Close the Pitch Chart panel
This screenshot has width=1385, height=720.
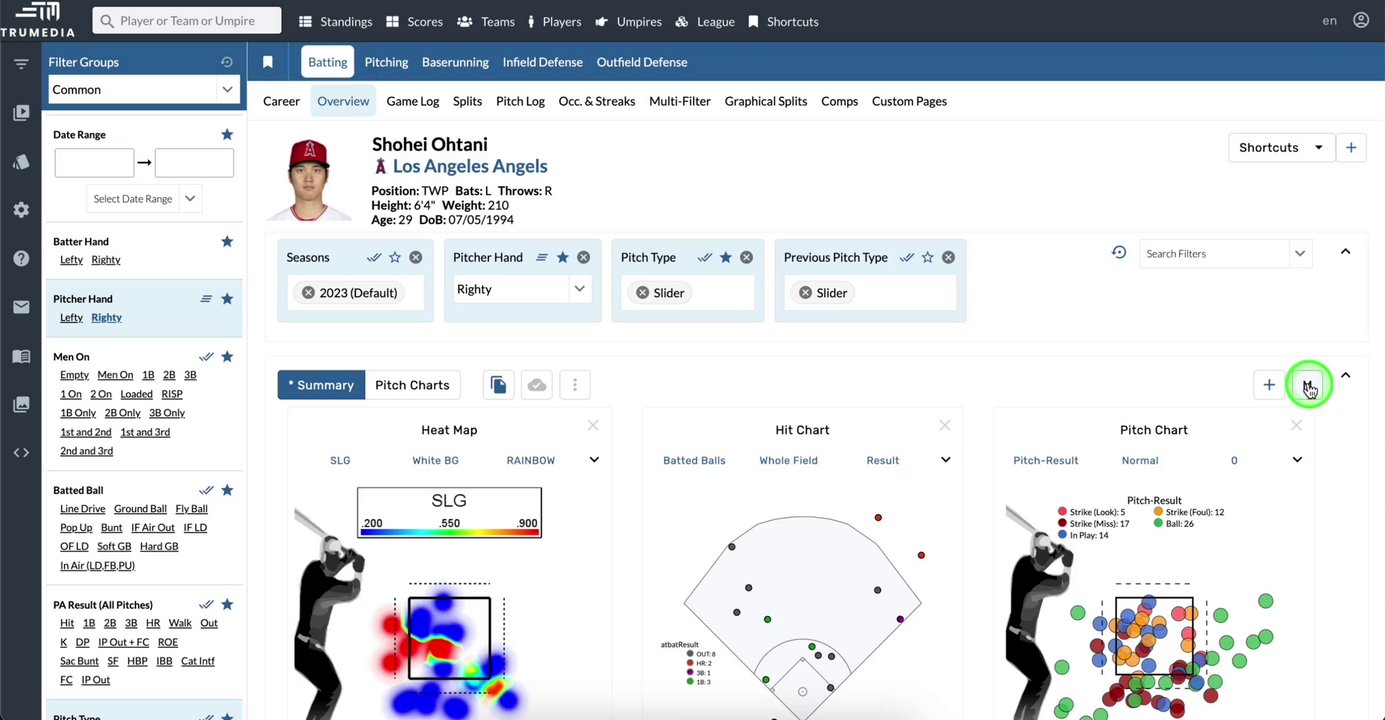1296,425
